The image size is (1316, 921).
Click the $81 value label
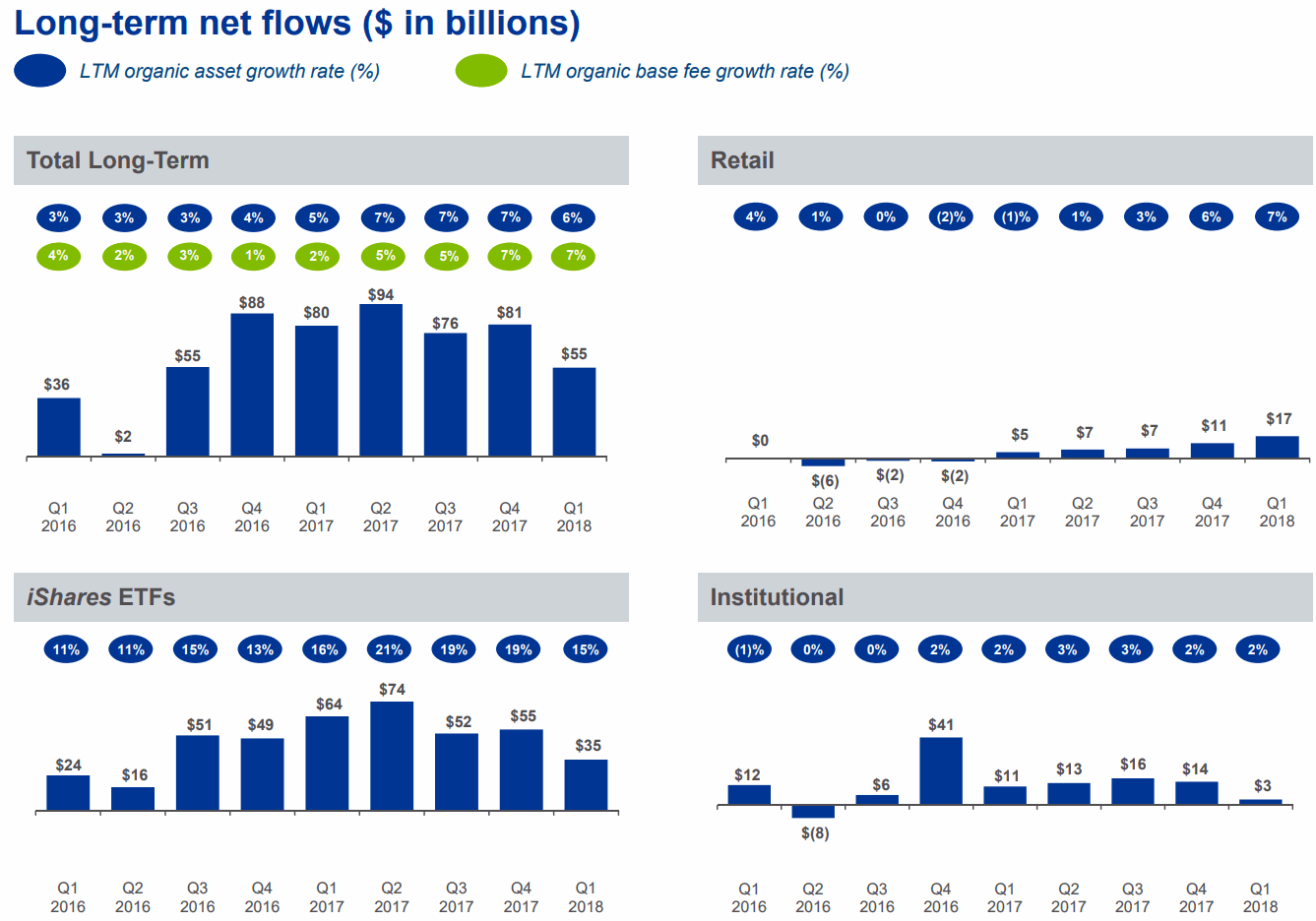click(510, 313)
